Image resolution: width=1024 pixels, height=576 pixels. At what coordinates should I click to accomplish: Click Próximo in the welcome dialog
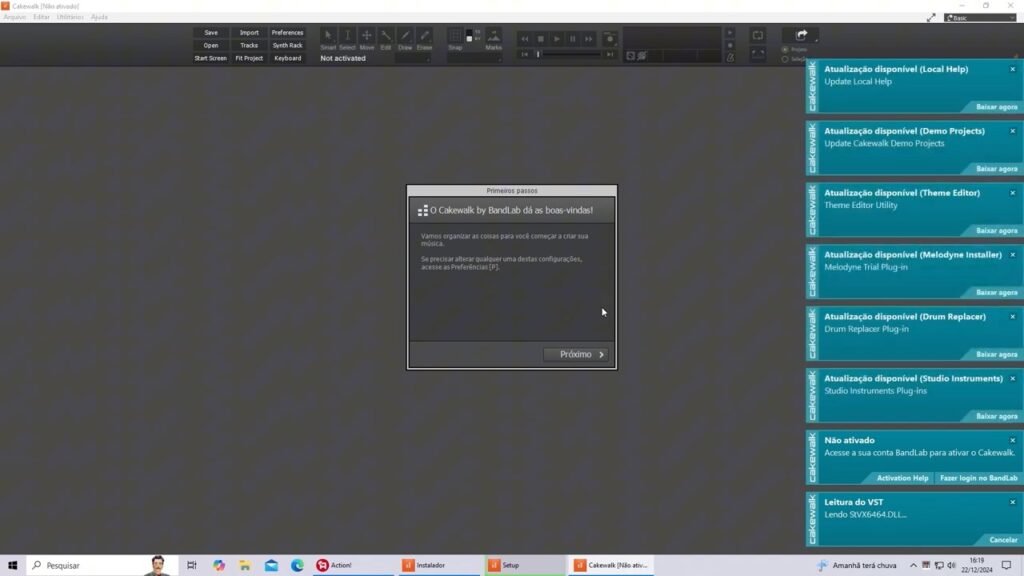tap(576, 355)
